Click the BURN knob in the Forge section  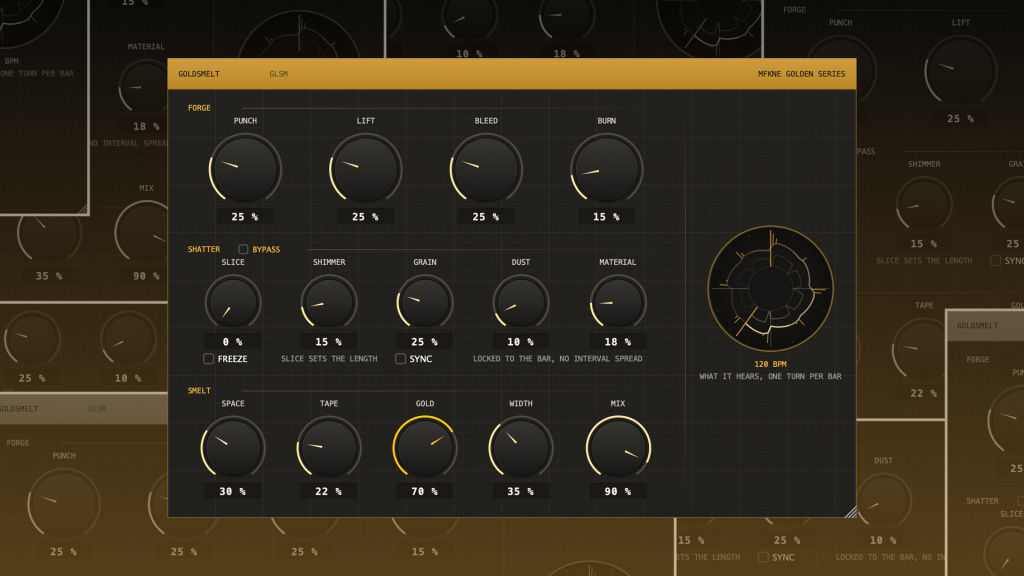607,169
